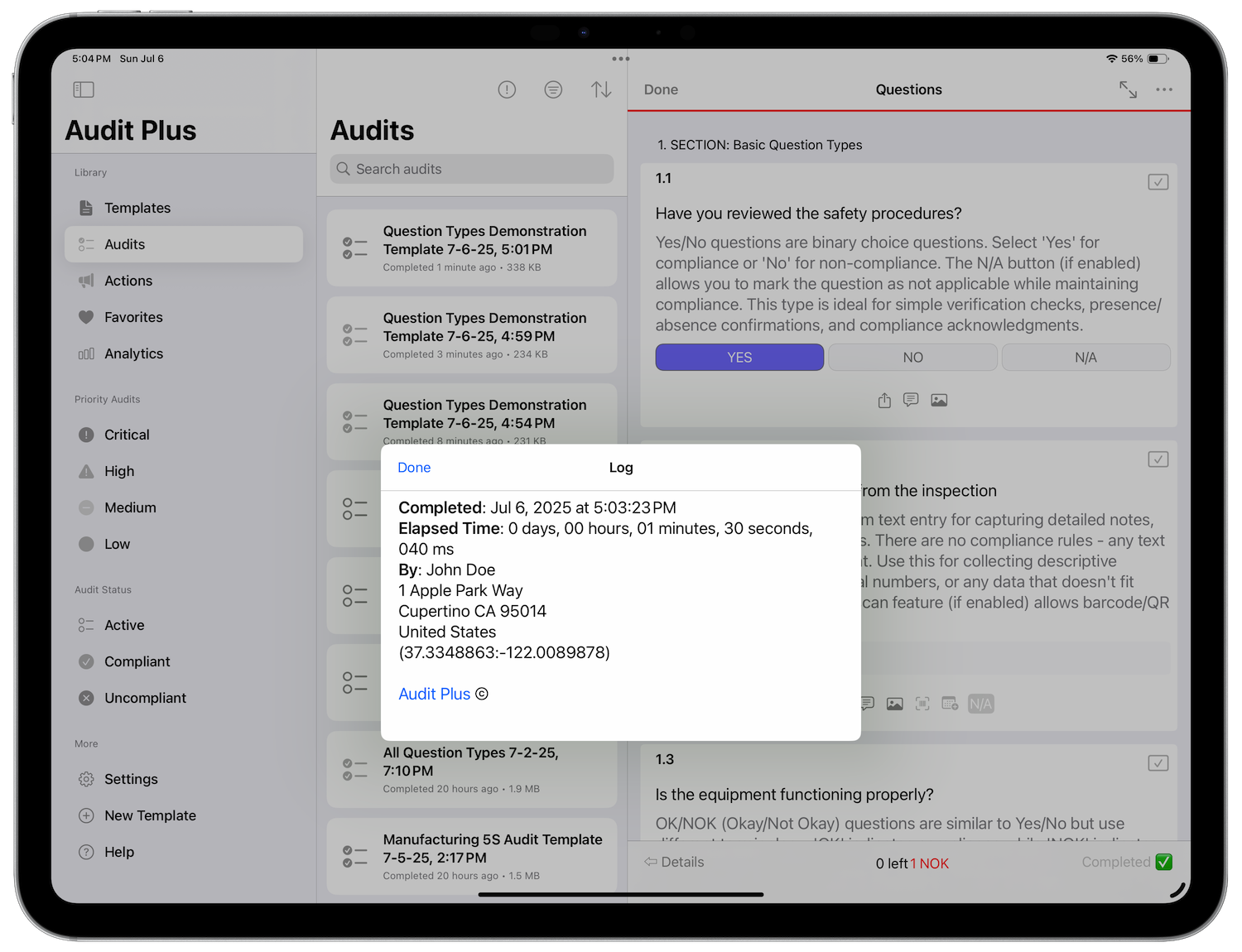Show Critical priority audits
Image resolution: width=1242 pixels, height=952 pixels.
[184, 435]
